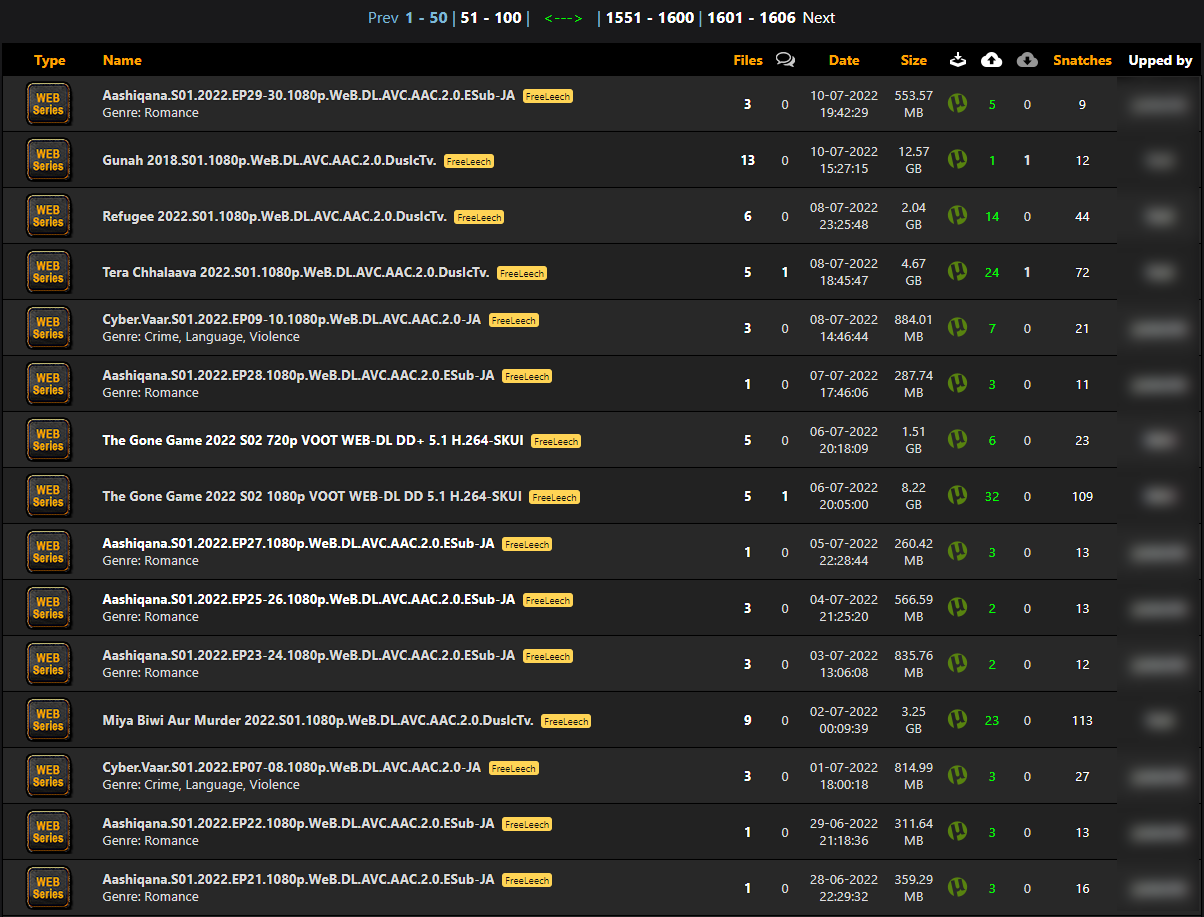
Task: Open Tera Chhalaava 2022.S01 torrent title
Action: point(296,272)
